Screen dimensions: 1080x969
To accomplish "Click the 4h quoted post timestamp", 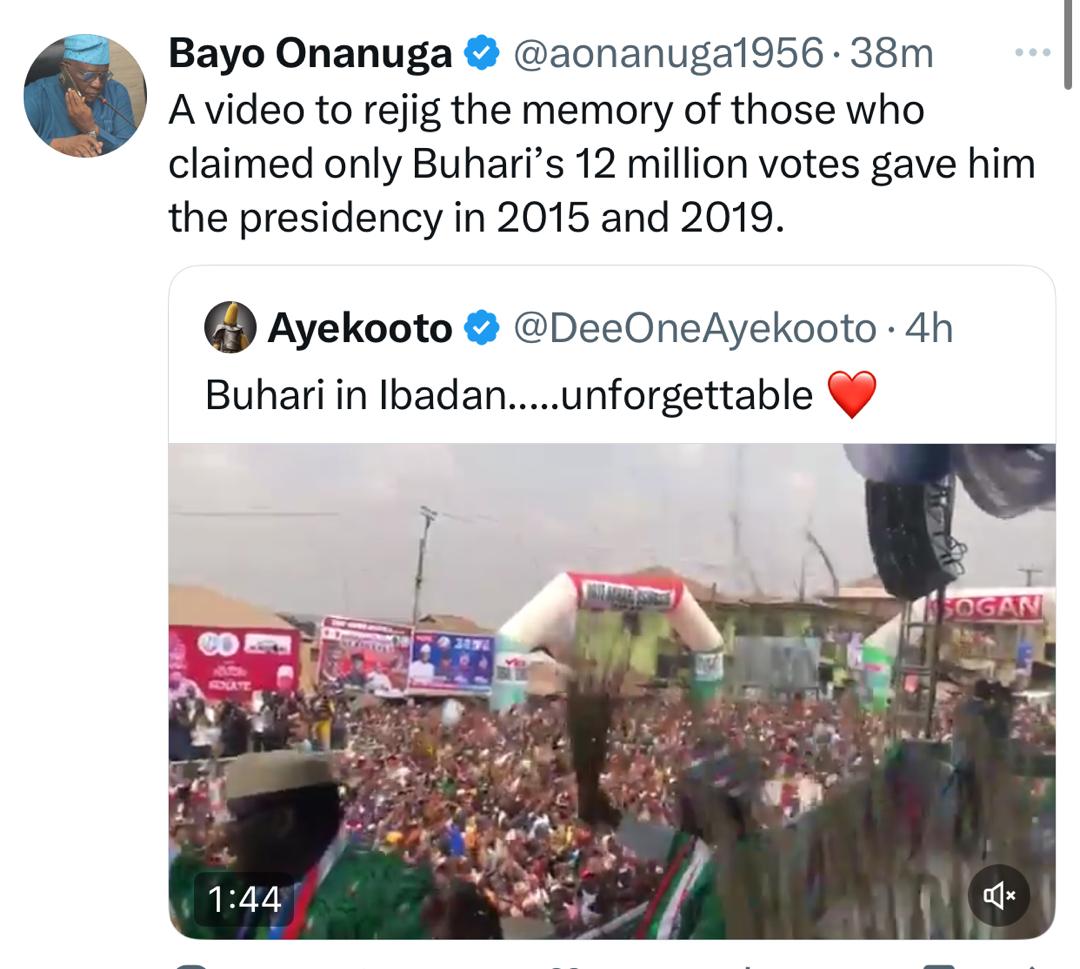I will tap(929, 328).
